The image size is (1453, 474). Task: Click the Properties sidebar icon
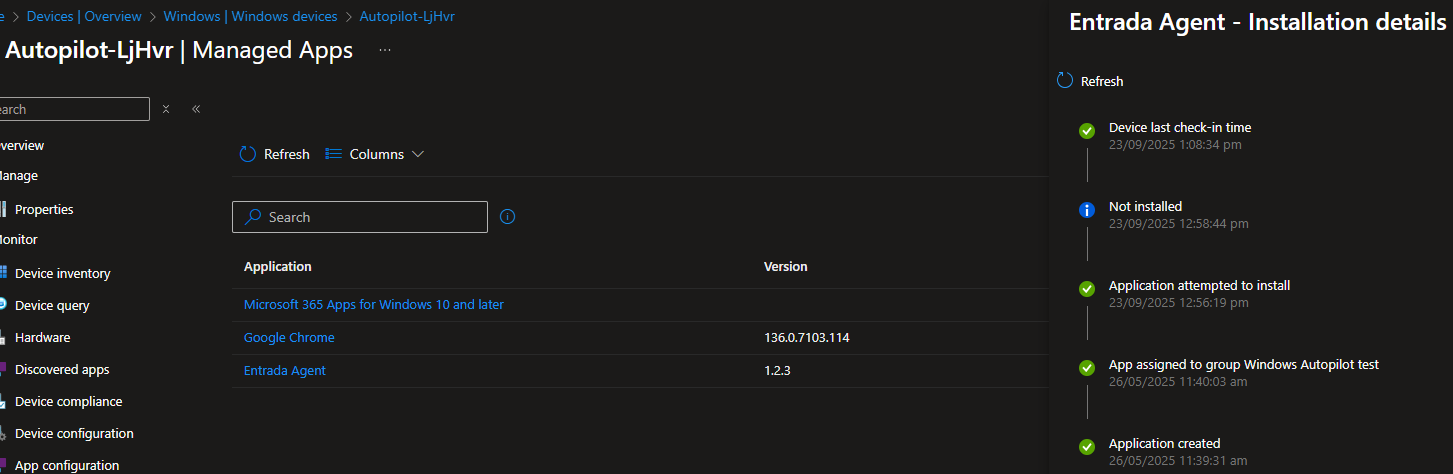3,209
